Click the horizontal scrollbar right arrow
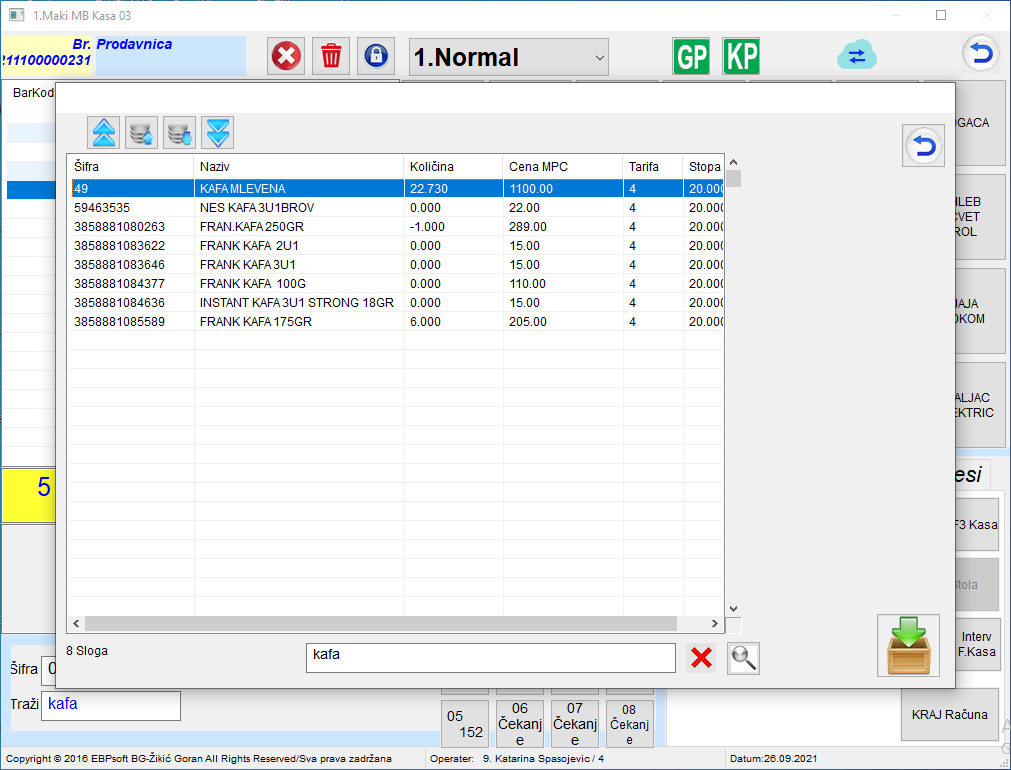 [714, 624]
